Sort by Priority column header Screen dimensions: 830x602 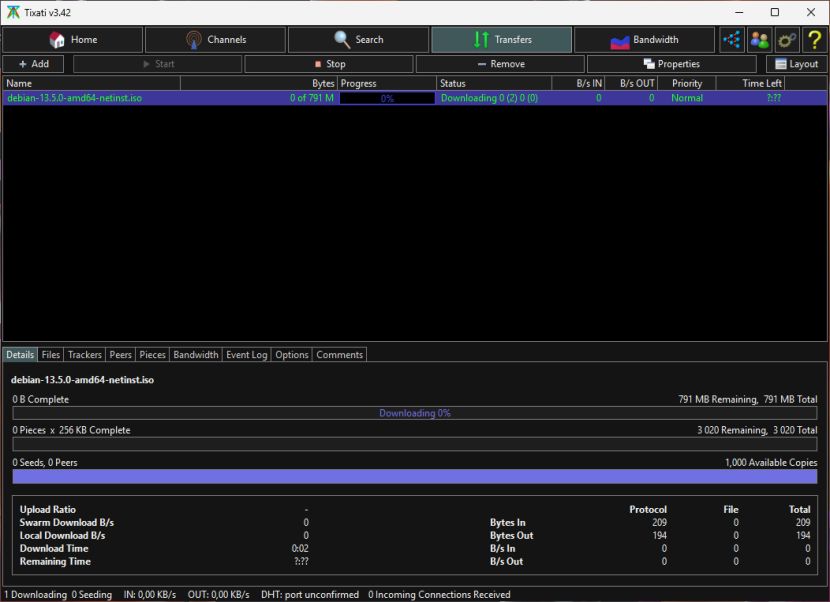pos(687,83)
